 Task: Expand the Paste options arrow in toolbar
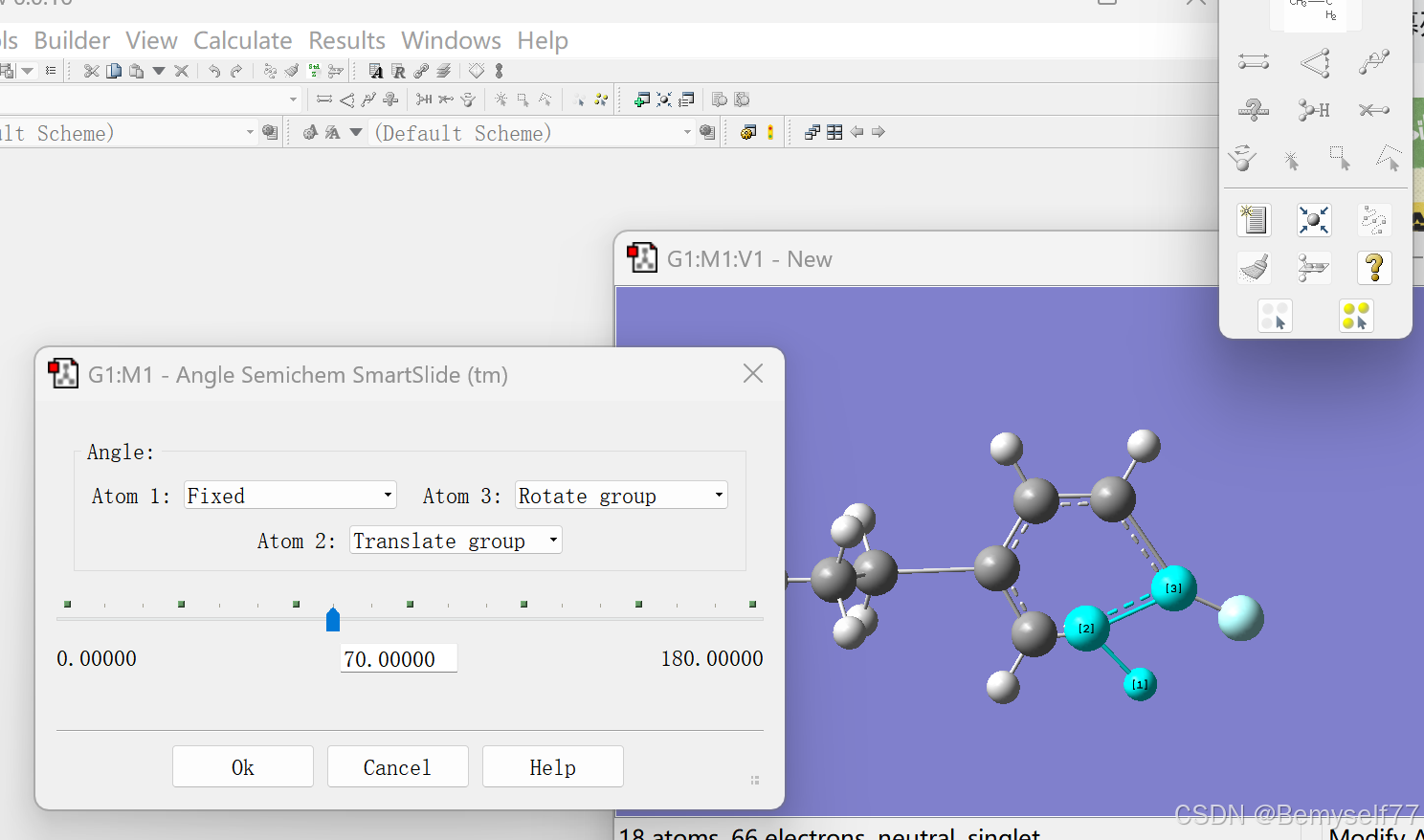(x=159, y=71)
